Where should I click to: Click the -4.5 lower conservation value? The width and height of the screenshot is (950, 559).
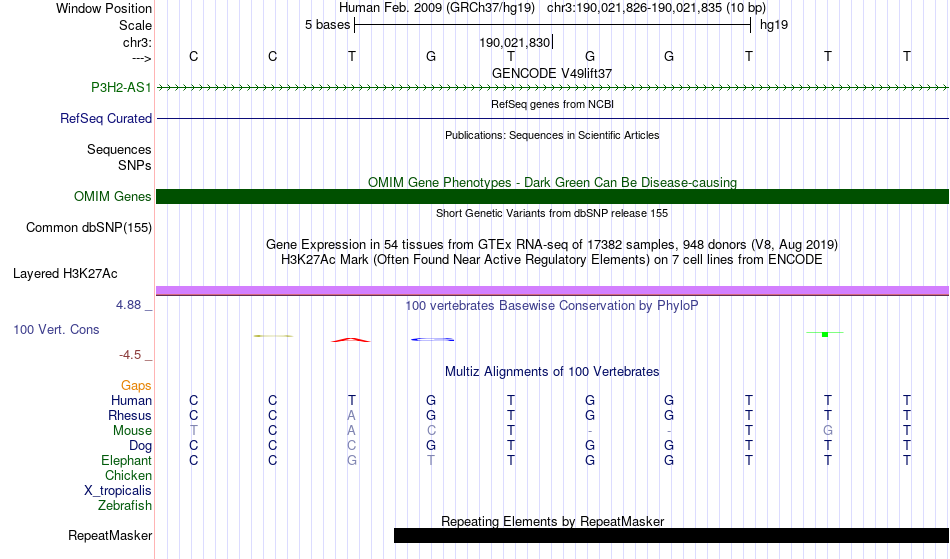(130, 355)
